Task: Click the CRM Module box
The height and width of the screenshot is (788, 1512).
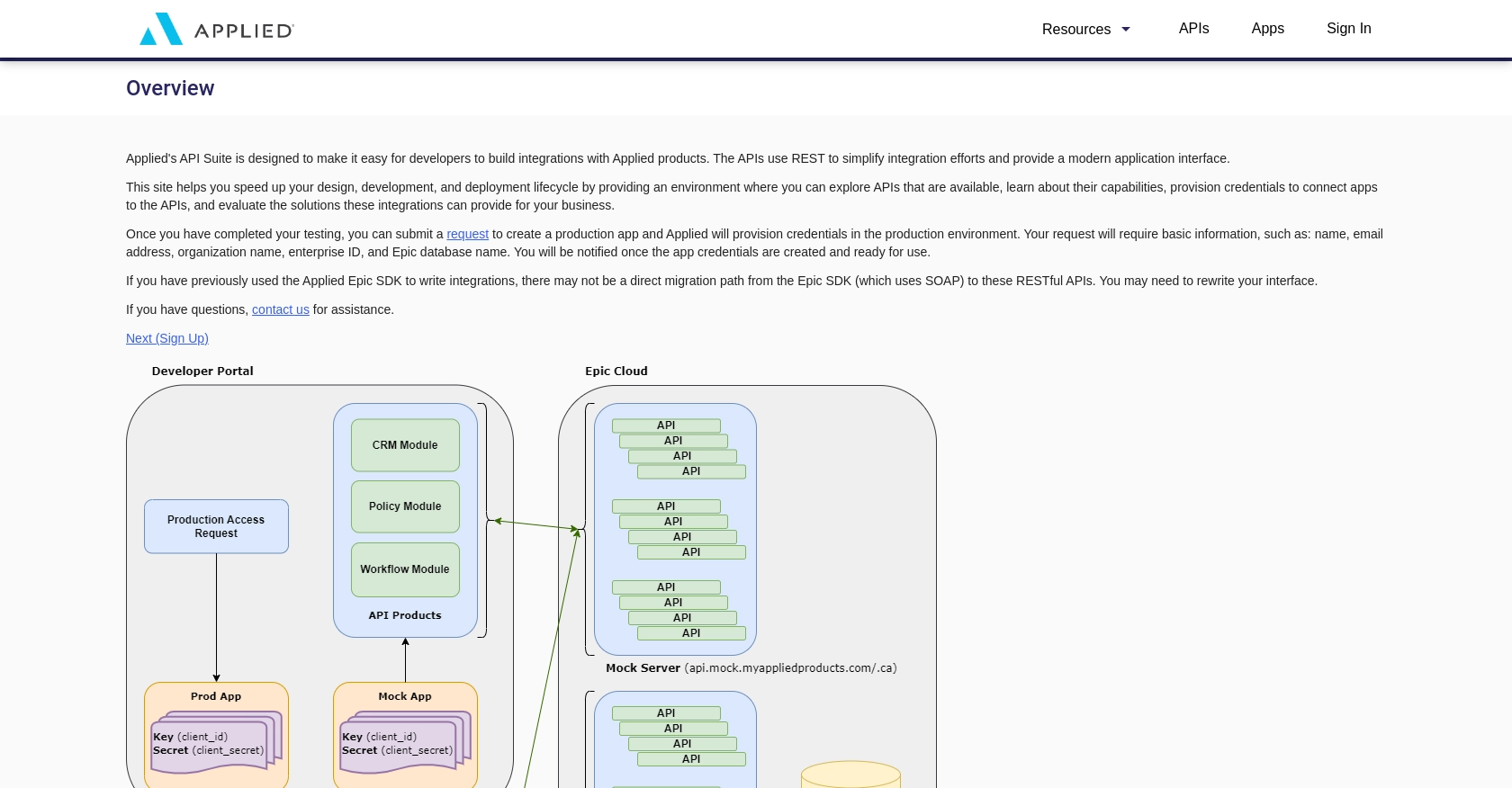Action: point(405,445)
